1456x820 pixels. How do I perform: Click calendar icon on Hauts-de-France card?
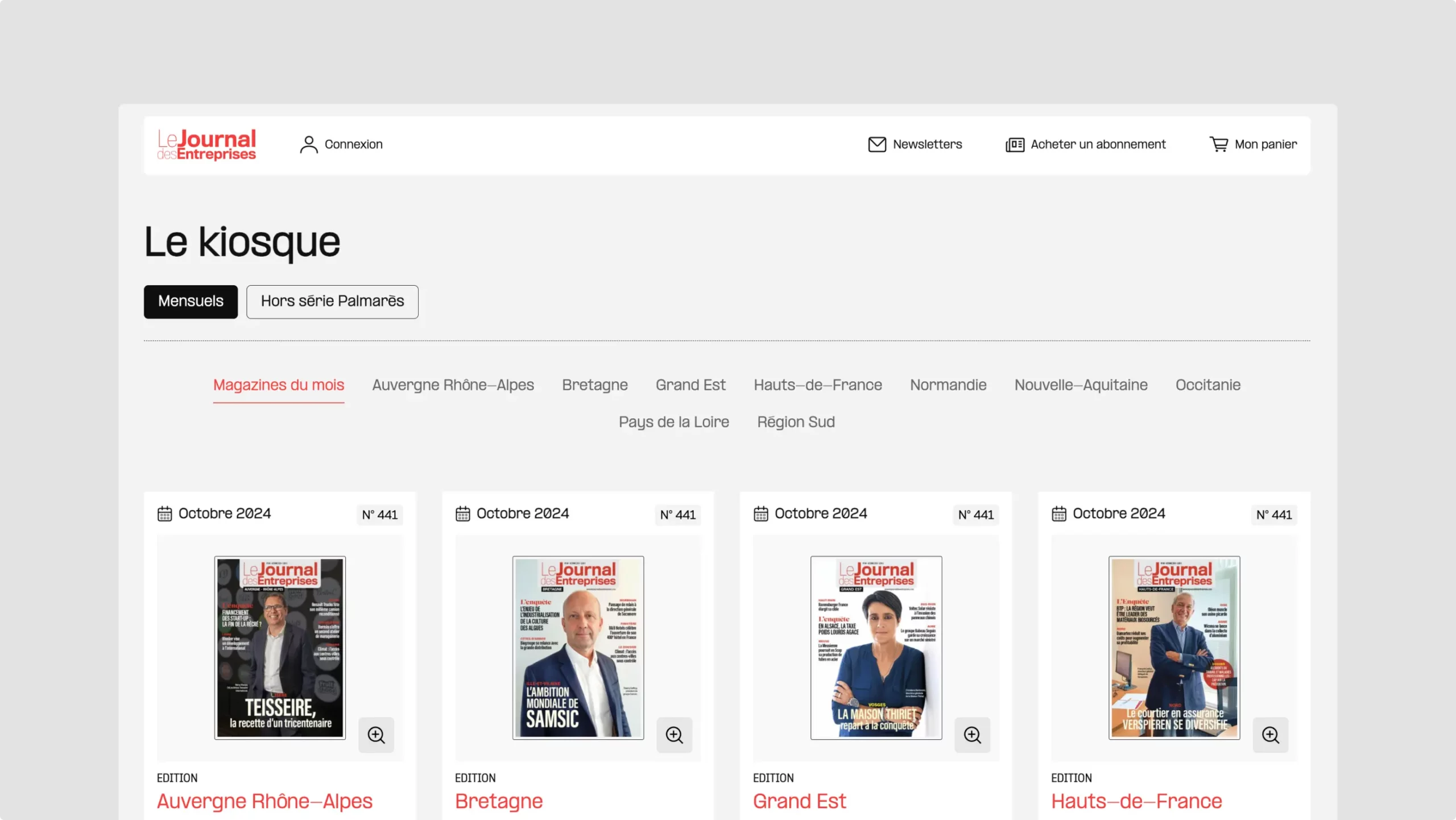pyautogui.click(x=1058, y=514)
